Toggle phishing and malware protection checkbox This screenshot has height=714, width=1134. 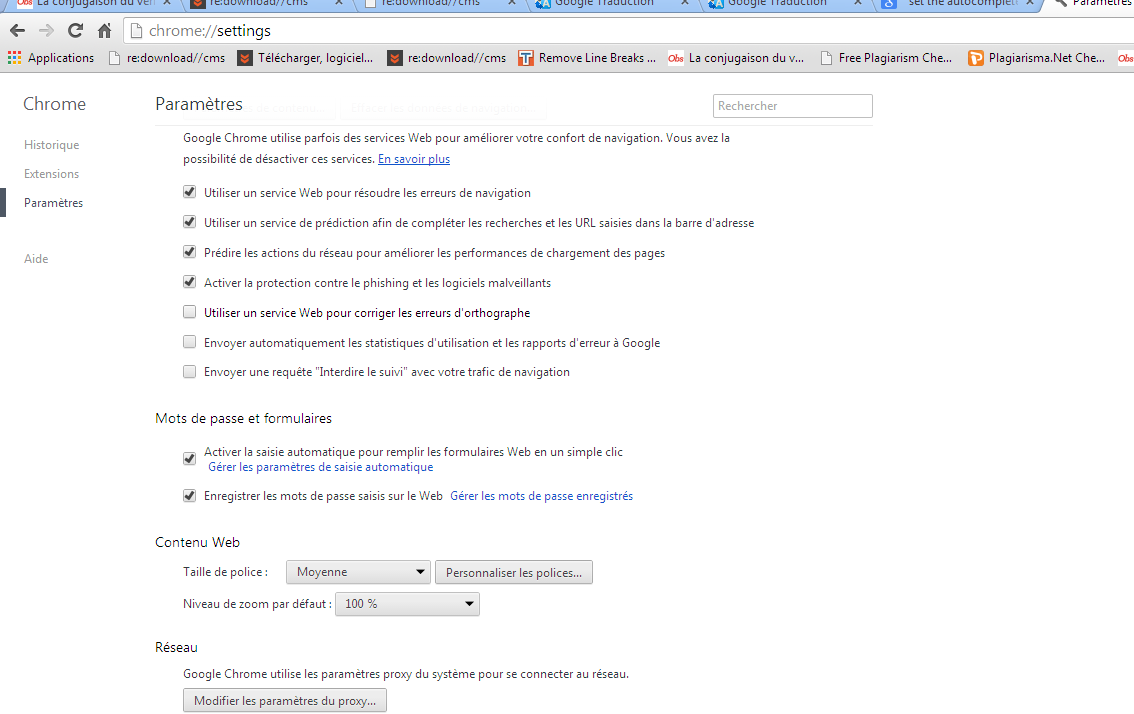click(x=189, y=282)
